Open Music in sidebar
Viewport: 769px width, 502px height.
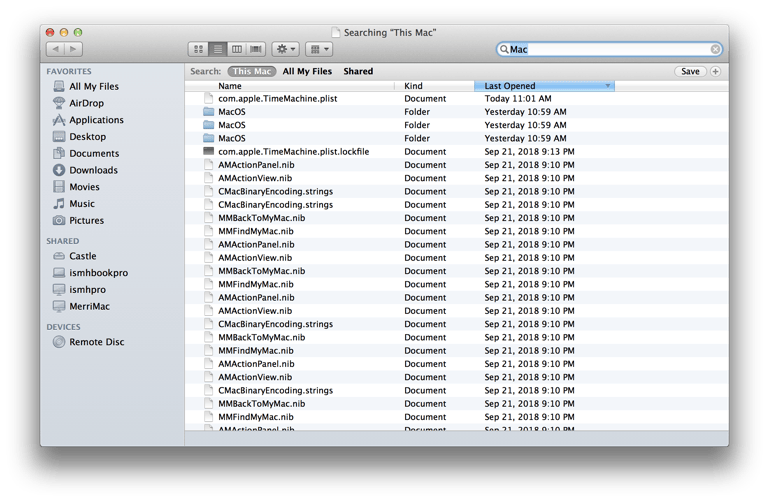74,203
